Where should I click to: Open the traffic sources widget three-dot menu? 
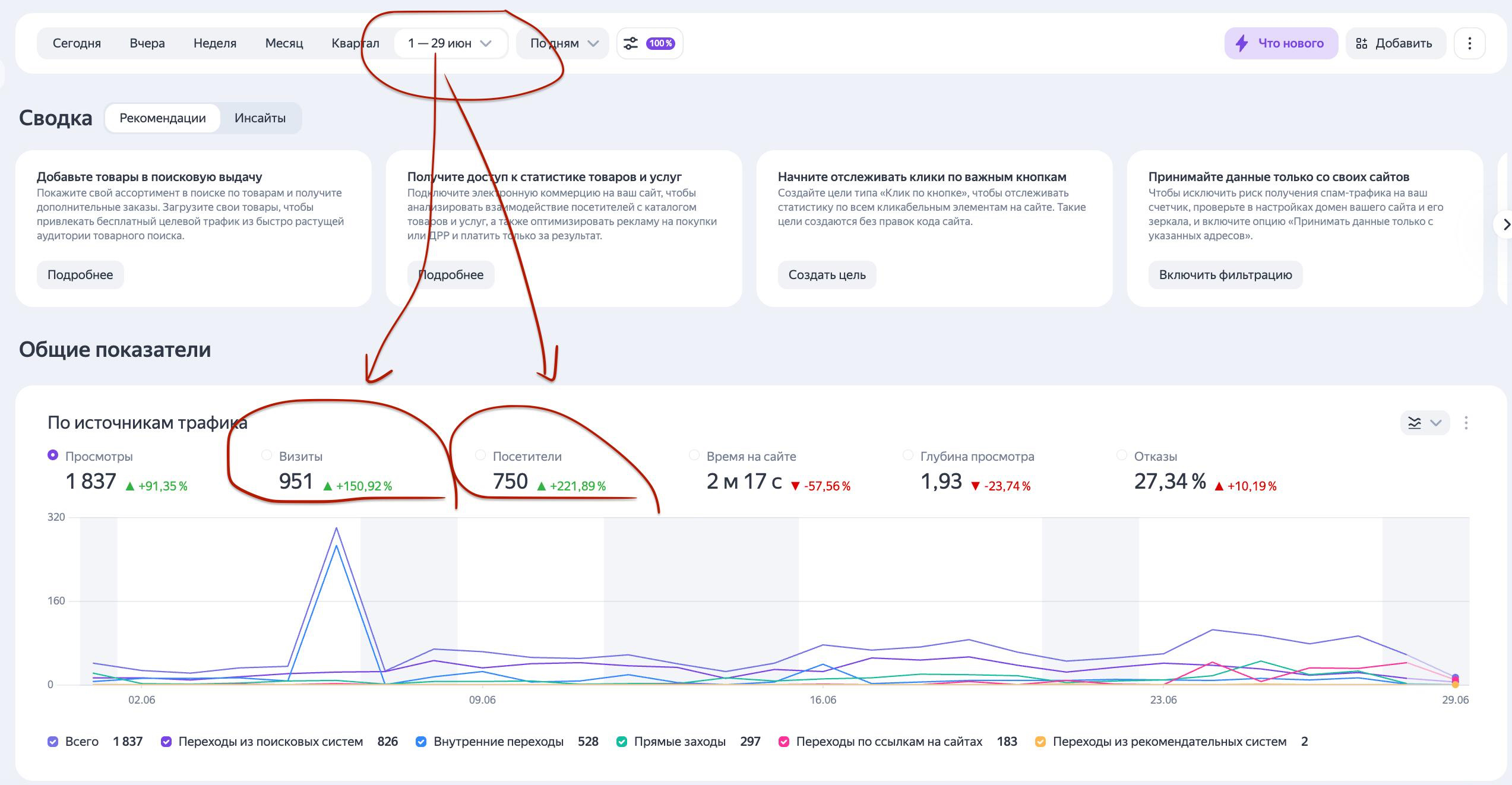pyautogui.click(x=1466, y=423)
